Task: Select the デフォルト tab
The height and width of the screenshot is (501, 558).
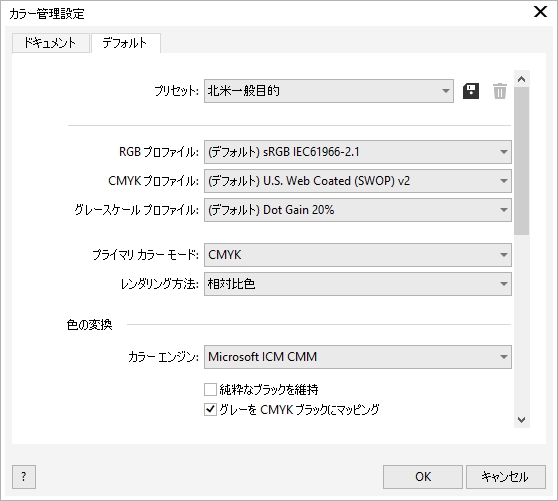Action: 126,43
